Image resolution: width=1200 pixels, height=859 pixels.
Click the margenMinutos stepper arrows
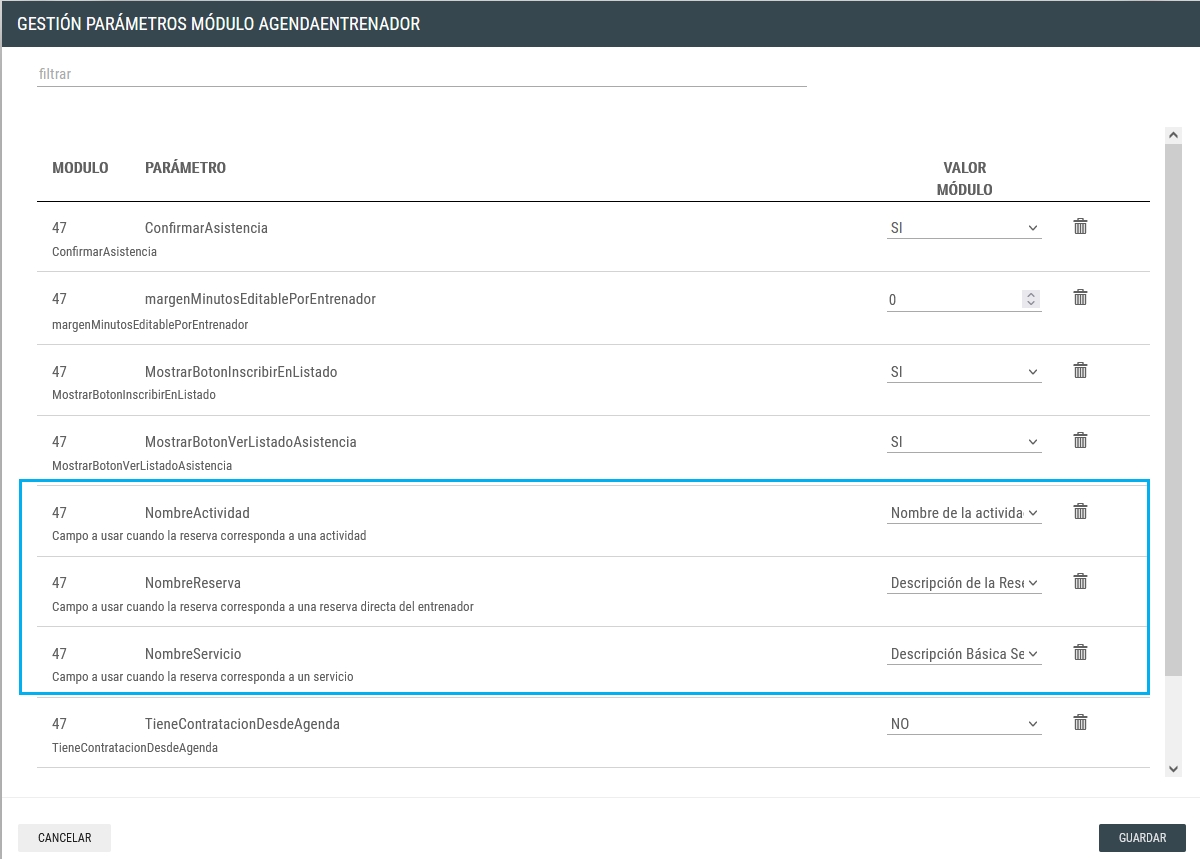click(1031, 299)
